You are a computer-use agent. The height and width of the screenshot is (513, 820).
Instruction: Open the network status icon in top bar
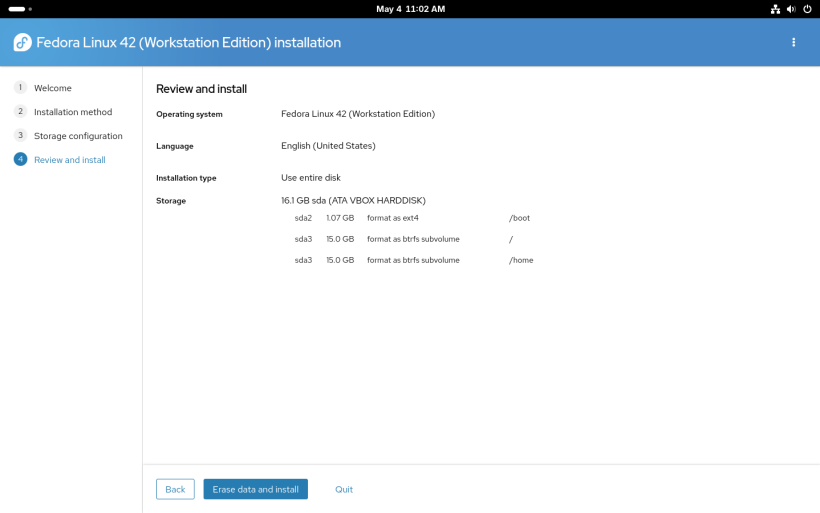776,9
